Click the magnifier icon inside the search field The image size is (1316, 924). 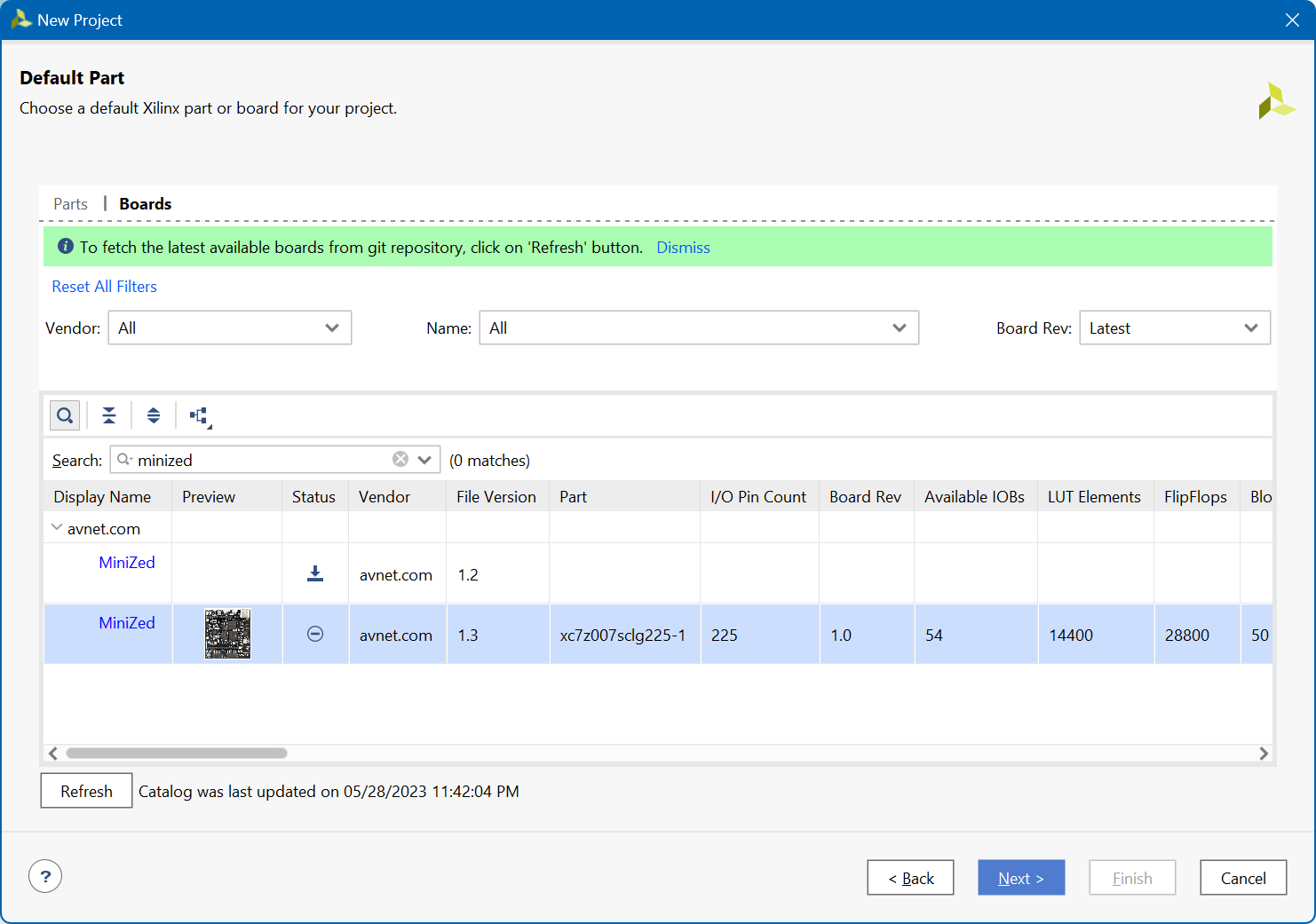point(124,459)
